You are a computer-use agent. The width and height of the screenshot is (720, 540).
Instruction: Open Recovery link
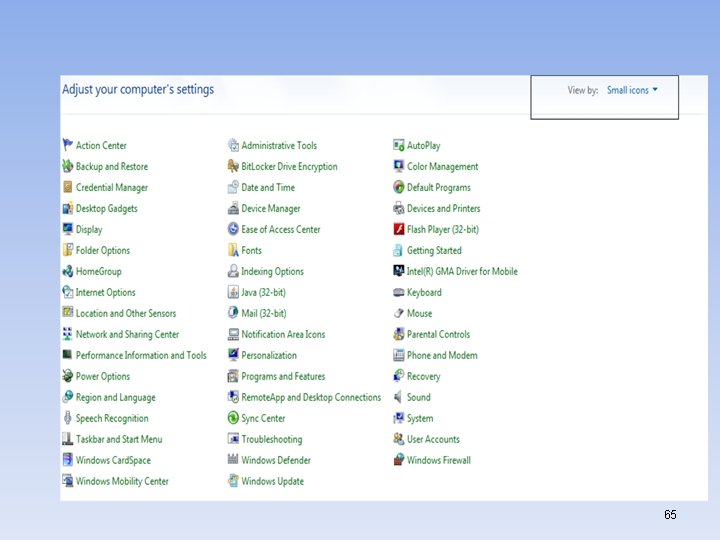pyautogui.click(x=423, y=377)
